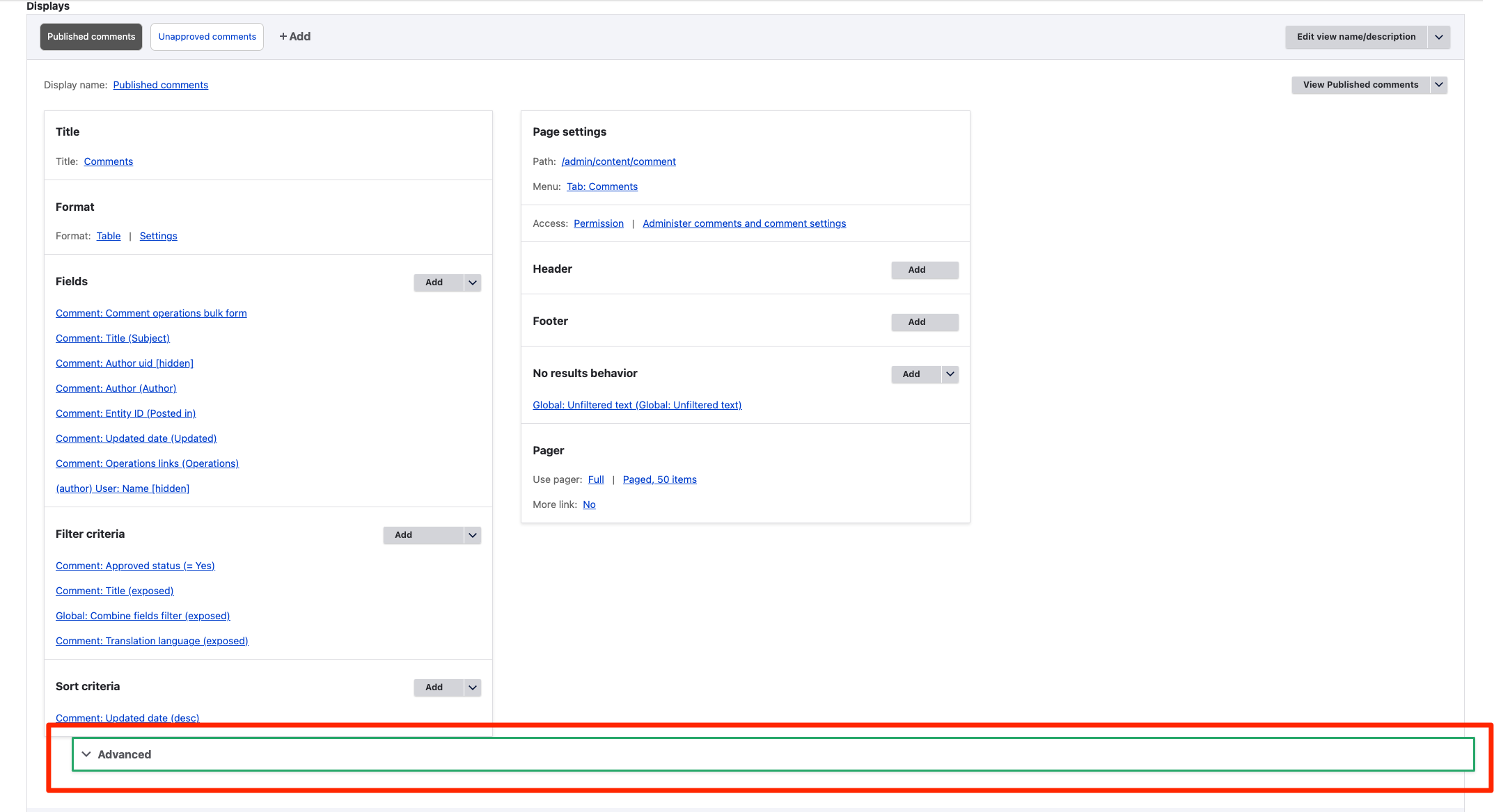This screenshot has width=1494, height=812.
Task: Click the Published comments tab
Action: click(90, 36)
